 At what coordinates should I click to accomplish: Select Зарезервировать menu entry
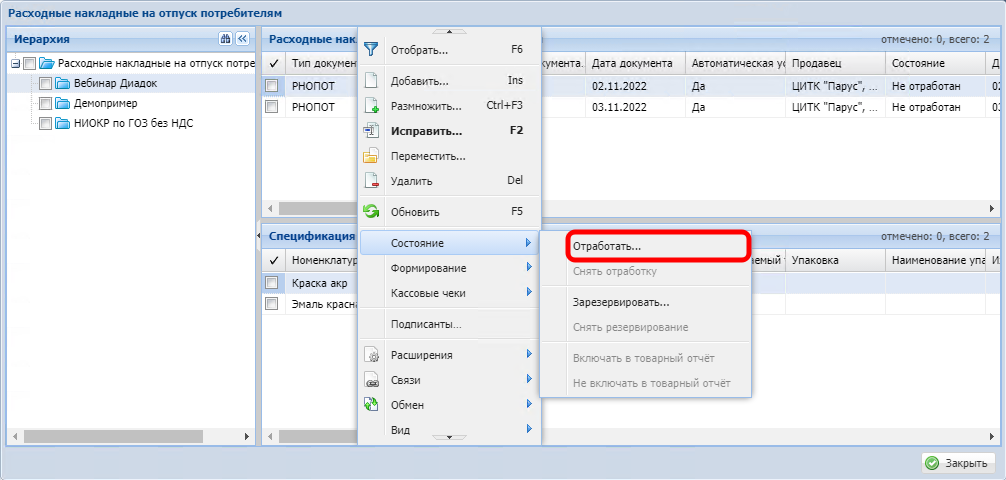pos(621,302)
